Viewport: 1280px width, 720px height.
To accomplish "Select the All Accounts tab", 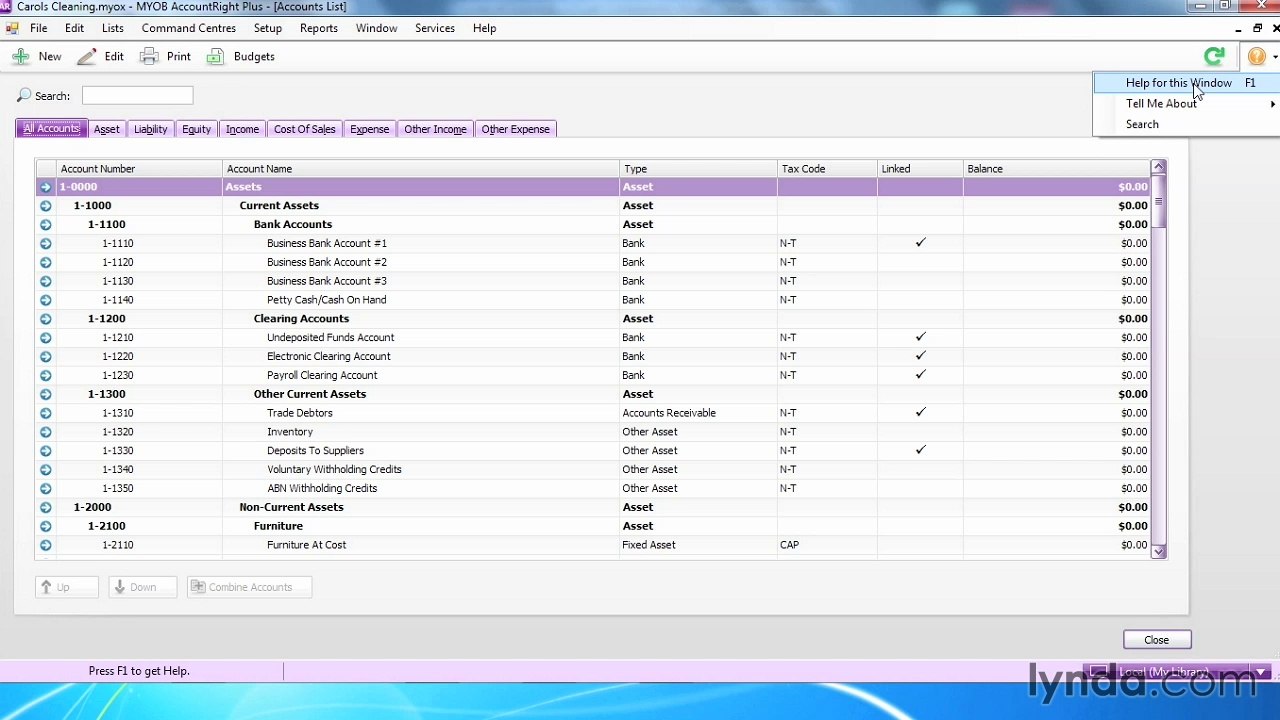I will pyautogui.click(x=51, y=129).
